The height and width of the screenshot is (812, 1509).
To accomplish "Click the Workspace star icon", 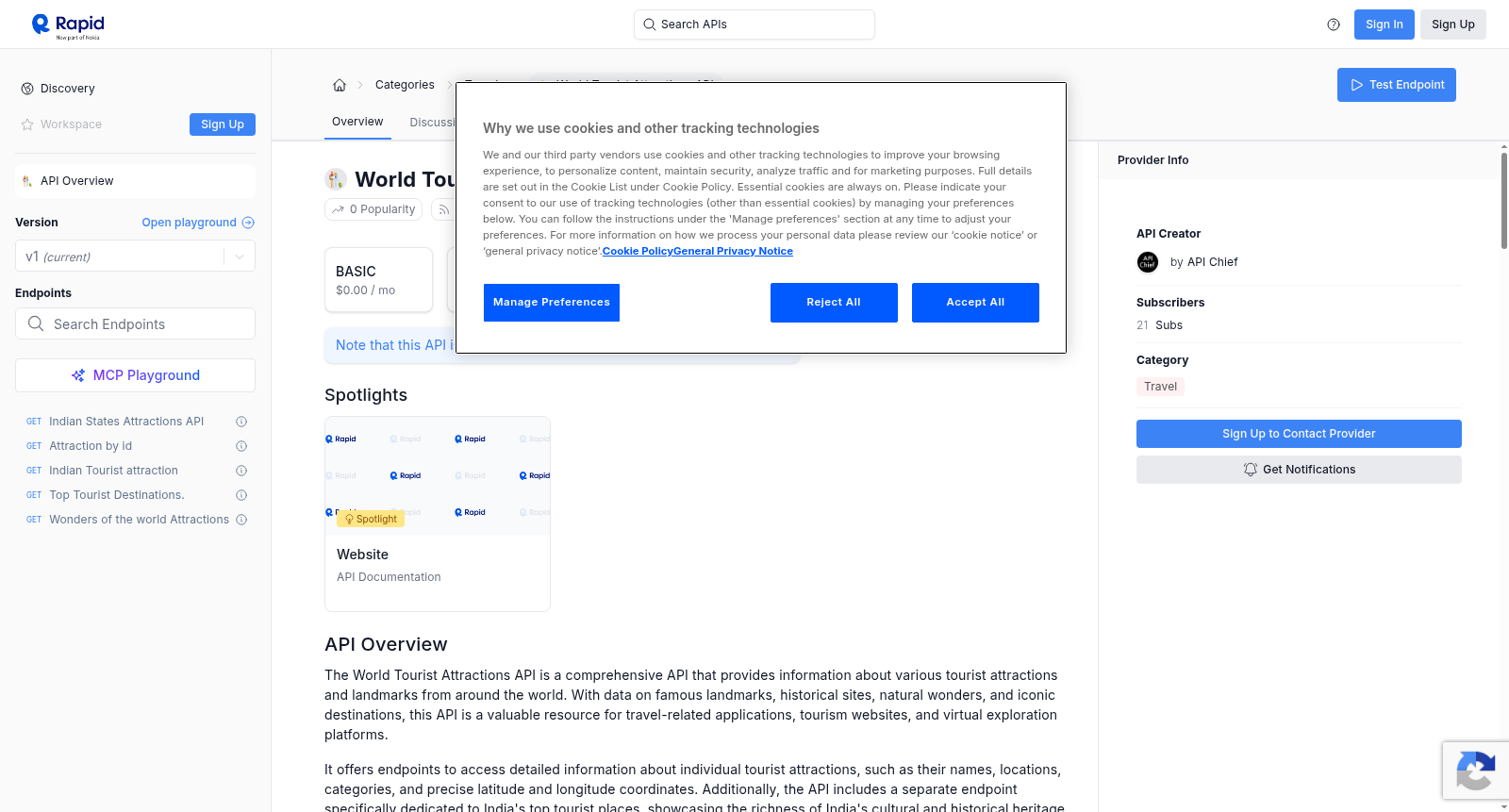I will pyautogui.click(x=27, y=124).
